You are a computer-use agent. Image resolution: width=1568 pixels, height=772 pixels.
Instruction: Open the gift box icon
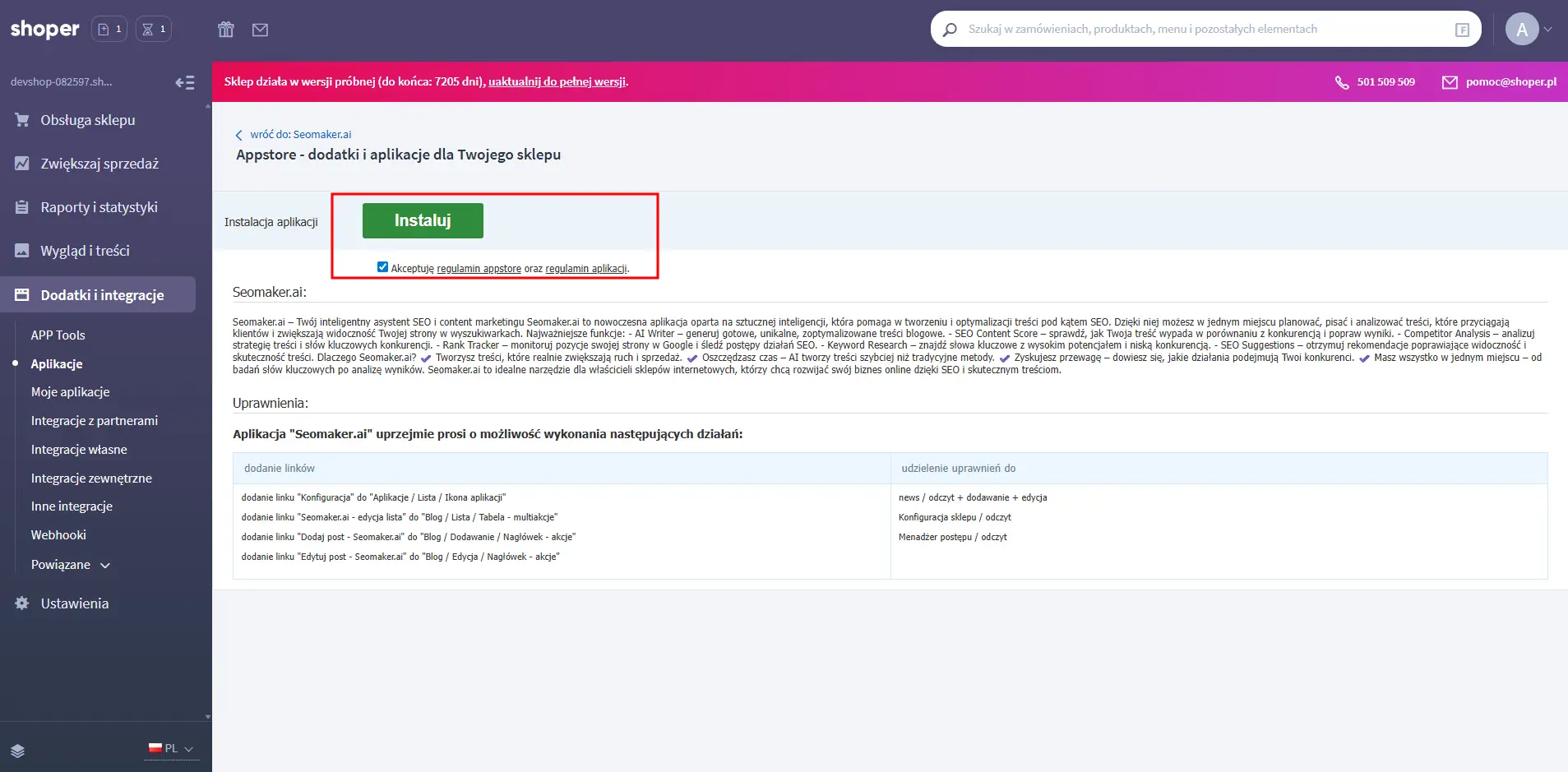226,30
